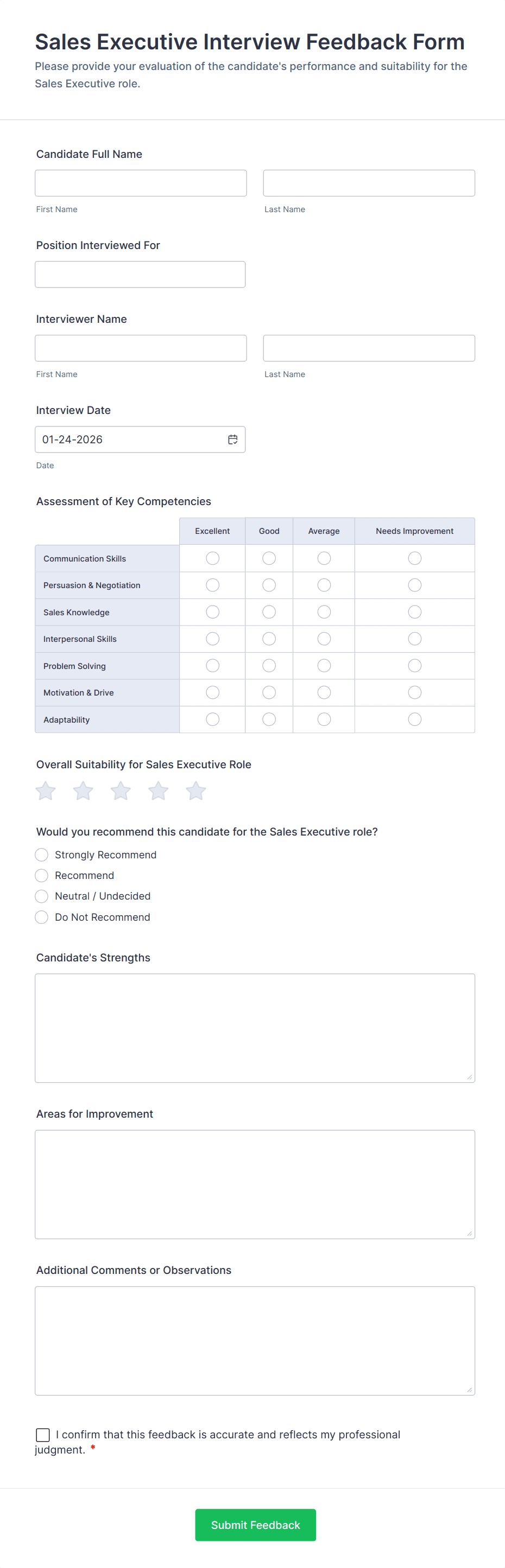505x1568 pixels.
Task: Rate Problem Solving as Excellent
Action: point(212,665)
